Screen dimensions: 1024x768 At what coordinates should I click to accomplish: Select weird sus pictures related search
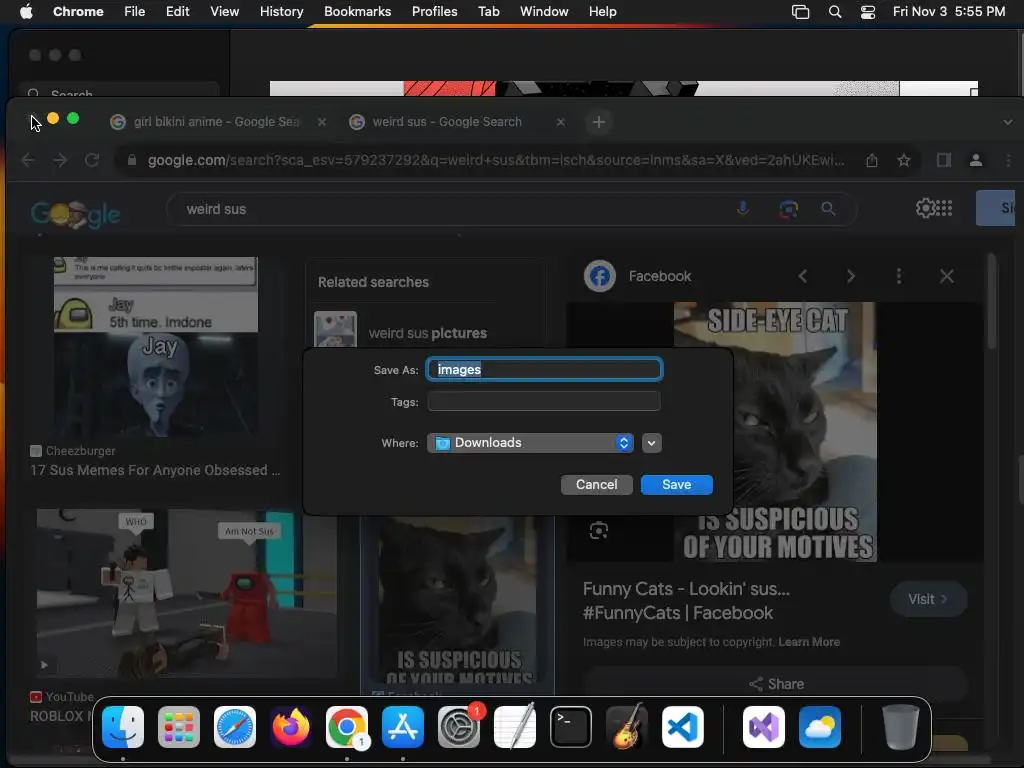click(428, 333)
